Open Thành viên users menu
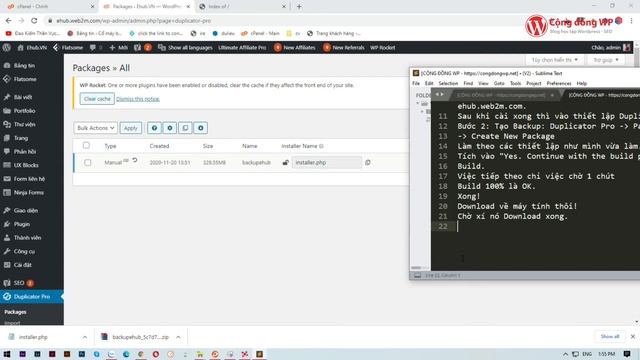The image size is (640, 360). (27, 238)
